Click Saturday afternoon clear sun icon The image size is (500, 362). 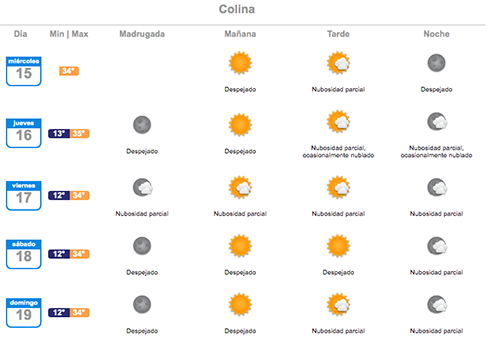click(x=338, y=246)
